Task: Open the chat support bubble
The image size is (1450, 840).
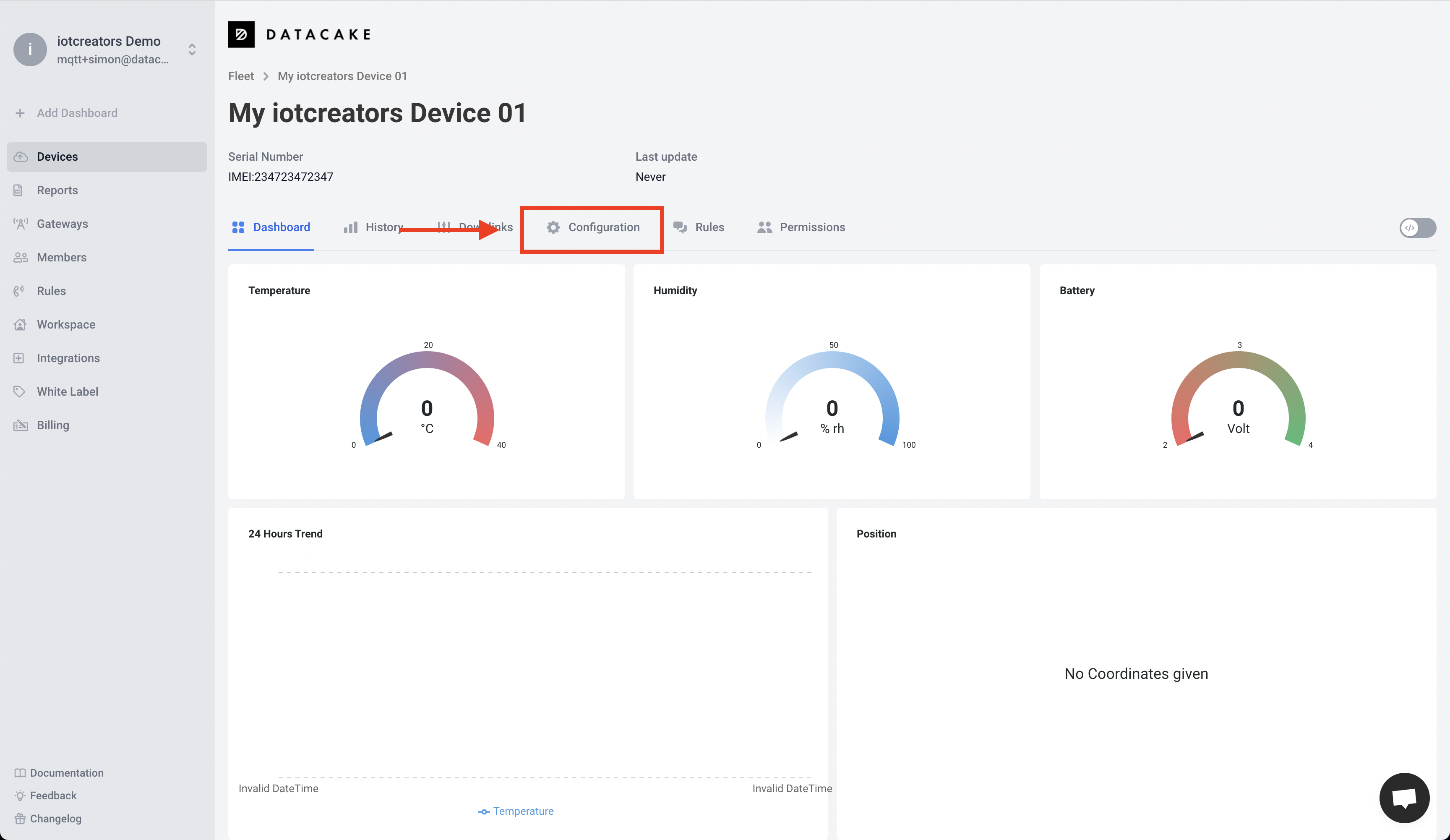Action: point(1404,798)
